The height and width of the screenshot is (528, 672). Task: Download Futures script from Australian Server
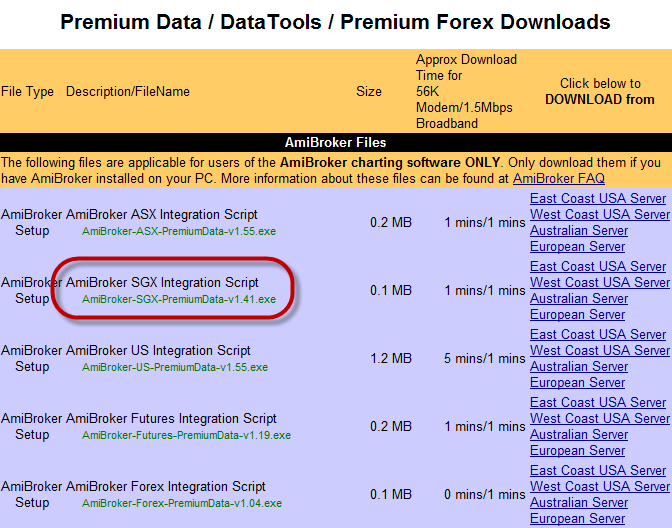(x=579, y=435)
